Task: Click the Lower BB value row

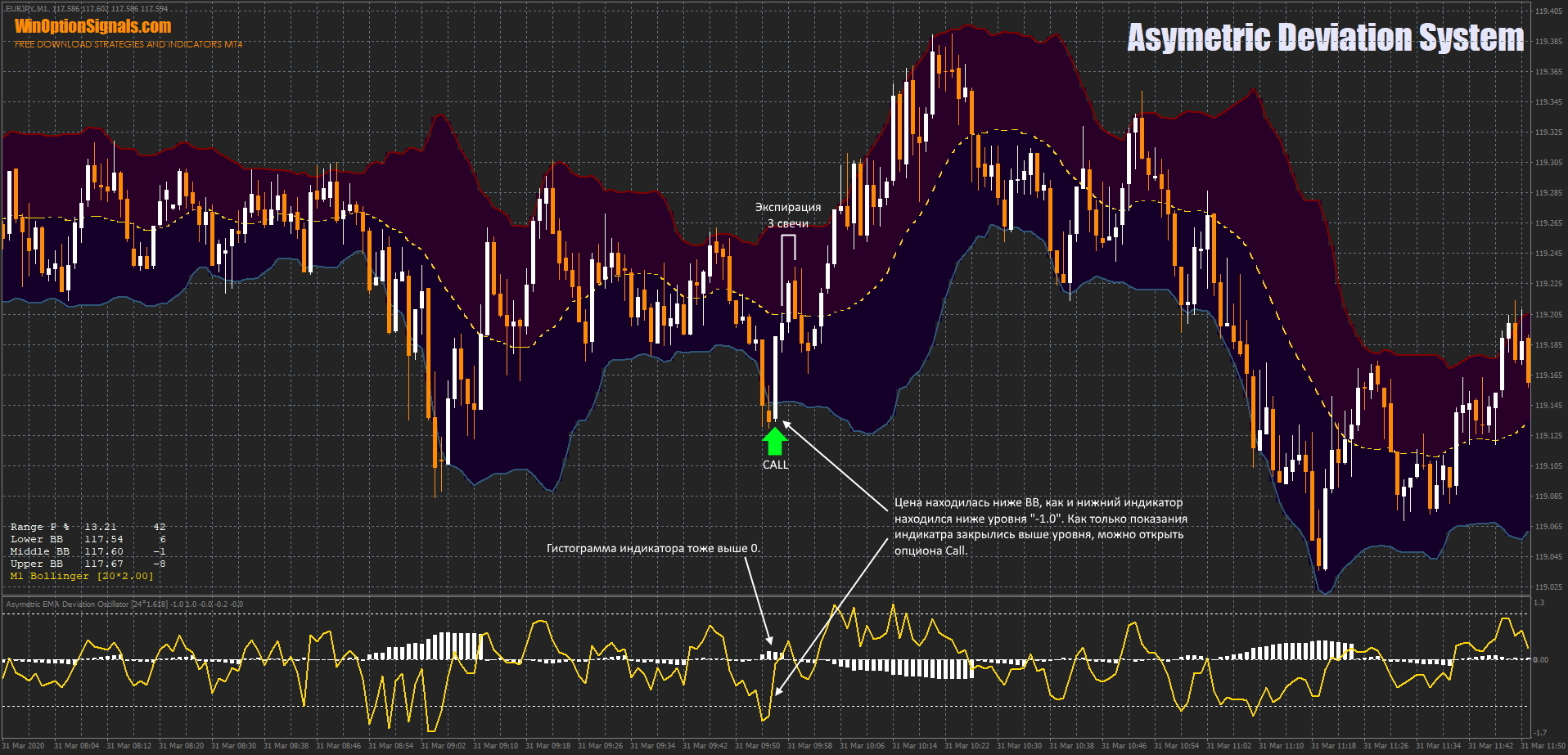Action: tap(88, 539)
